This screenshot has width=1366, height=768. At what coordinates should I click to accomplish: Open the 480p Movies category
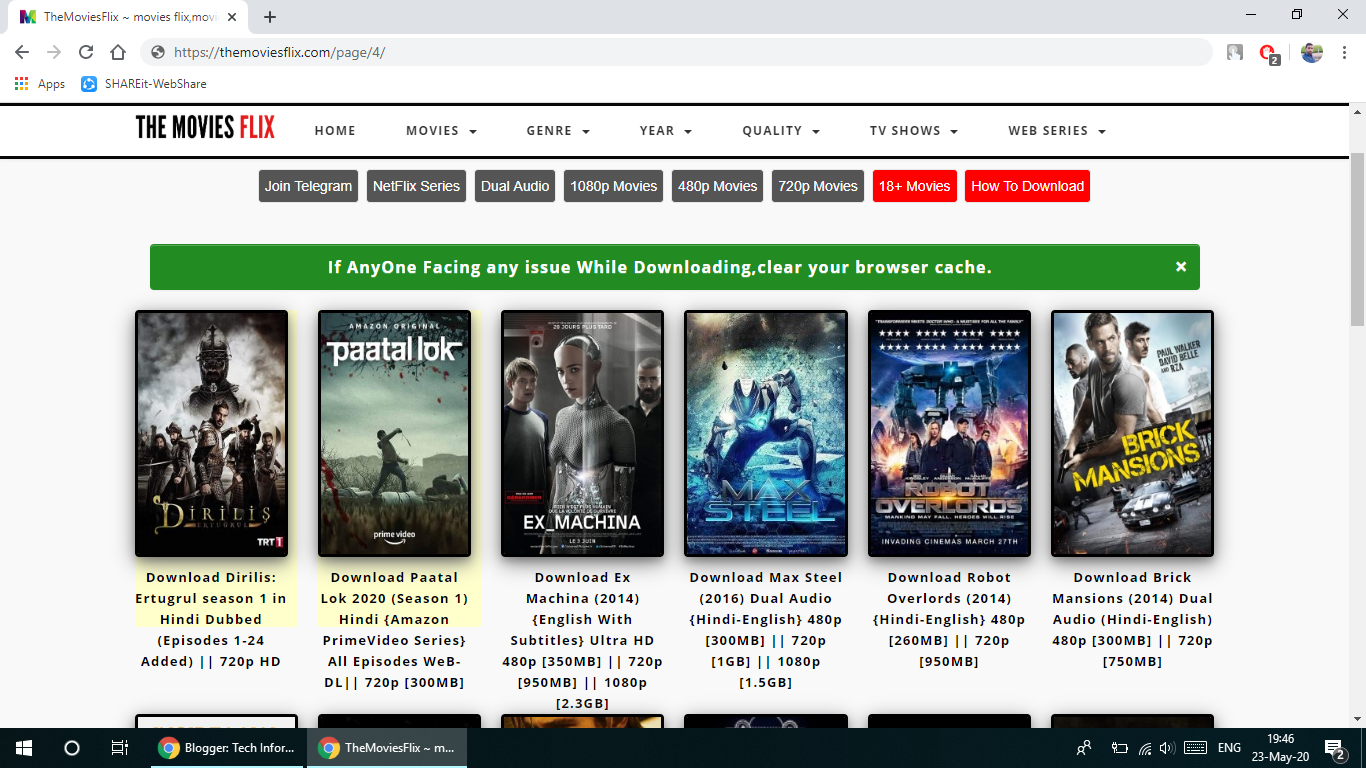click(717, 186)
